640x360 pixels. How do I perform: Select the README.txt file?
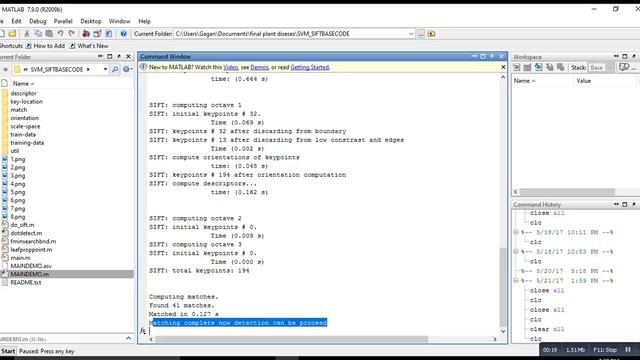point(25,282)
